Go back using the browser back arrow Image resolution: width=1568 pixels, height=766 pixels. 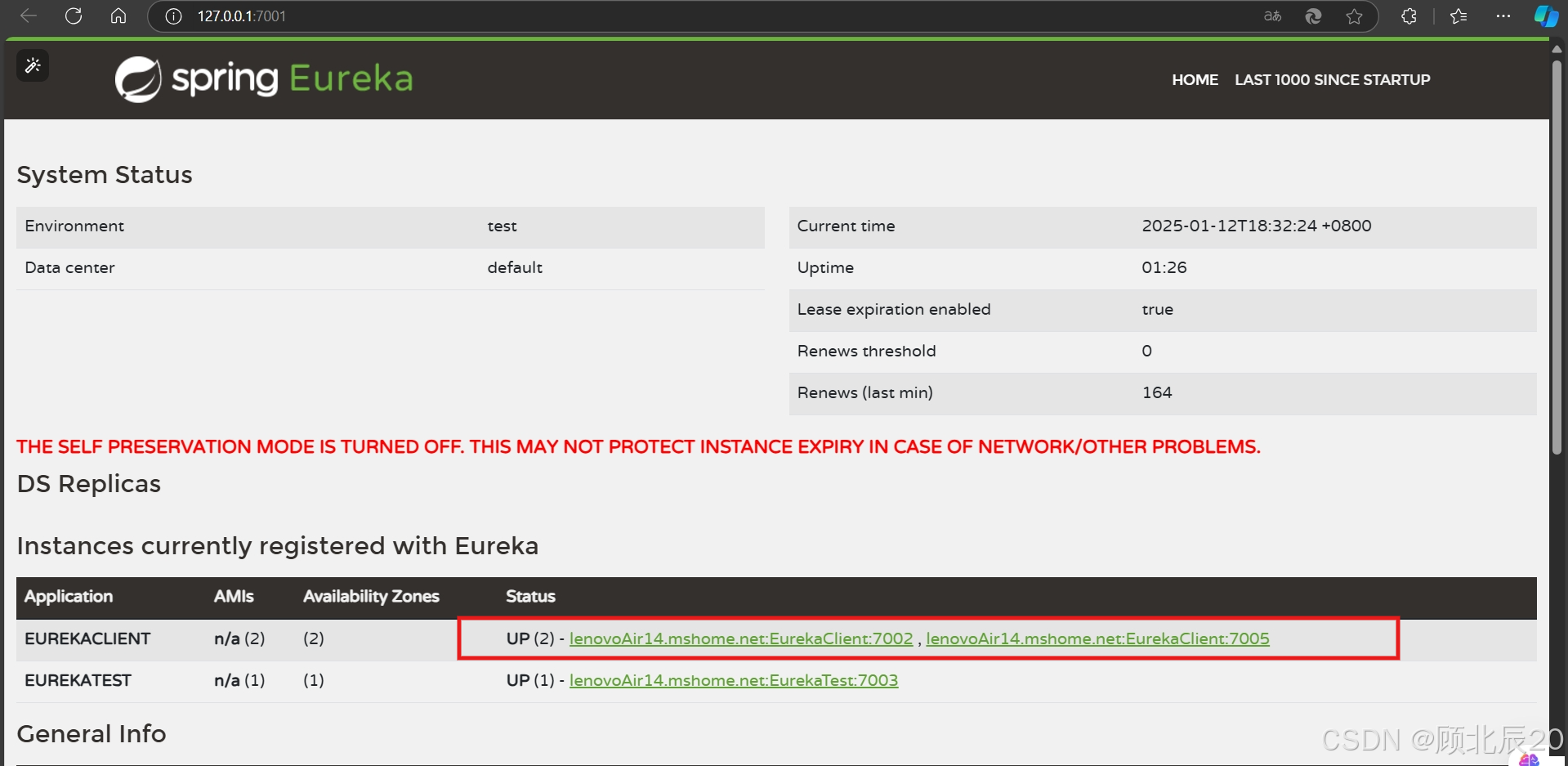coord(29,16)
